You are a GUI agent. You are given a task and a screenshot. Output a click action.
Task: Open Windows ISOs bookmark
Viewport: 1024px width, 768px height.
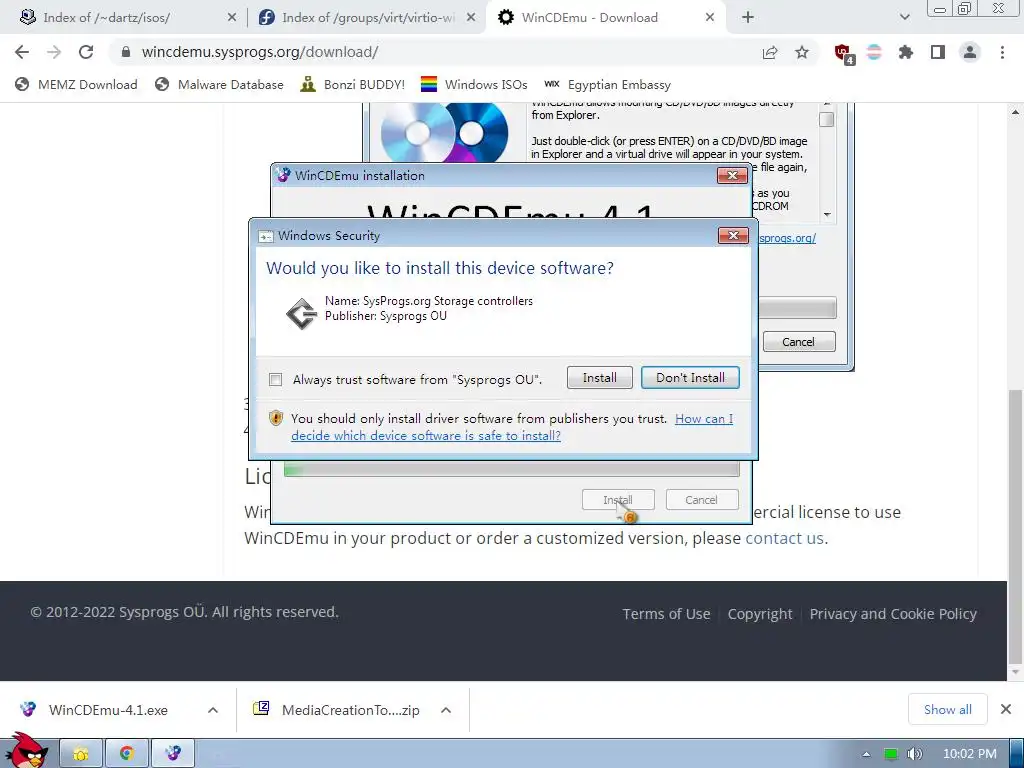pyautogui.click(x=474, y=84)
